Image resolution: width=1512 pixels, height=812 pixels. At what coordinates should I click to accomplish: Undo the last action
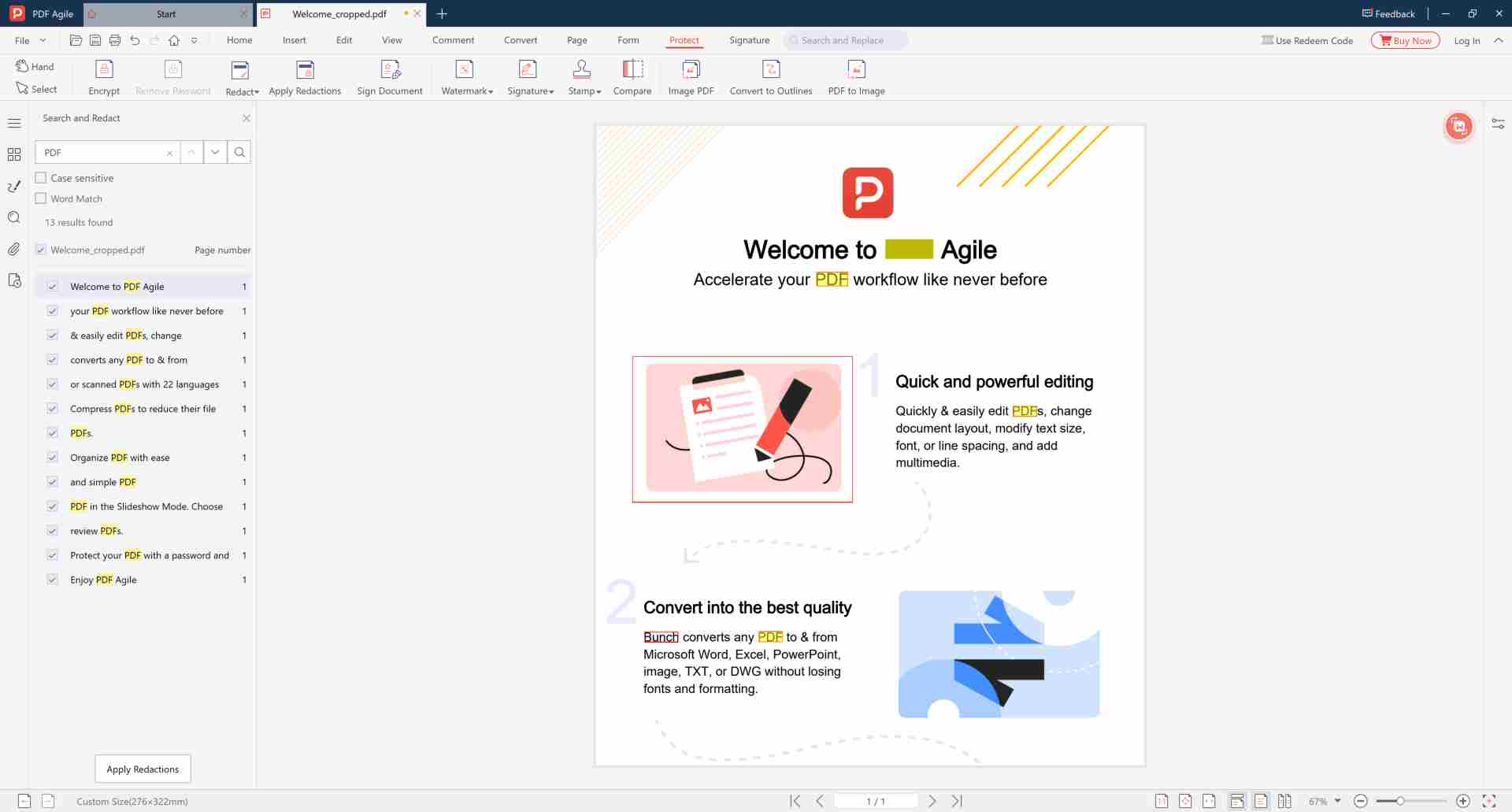tap(135, 40)
